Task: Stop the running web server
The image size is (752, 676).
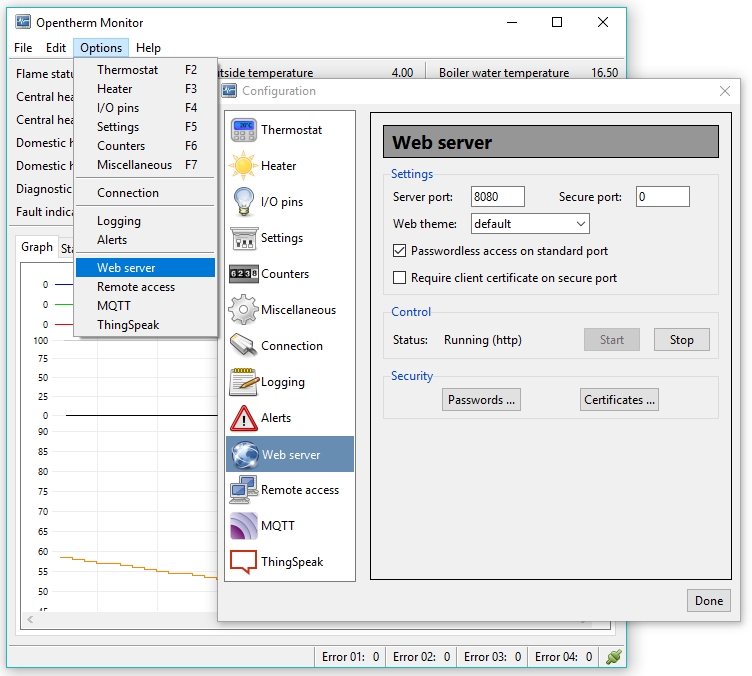Action: point(682,340)
